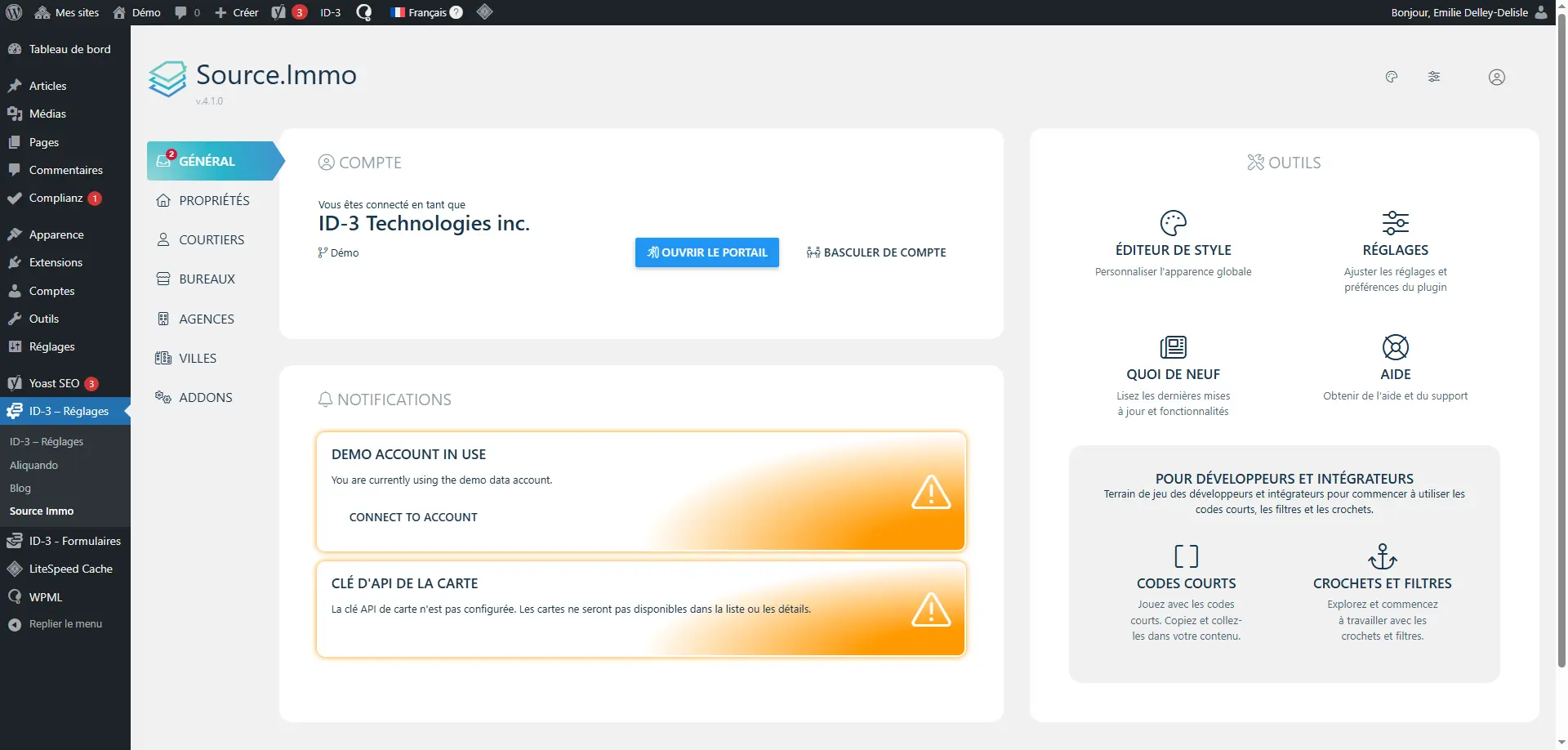
Task: Click the v.4.1.0 version label
Action: [209, 101]
